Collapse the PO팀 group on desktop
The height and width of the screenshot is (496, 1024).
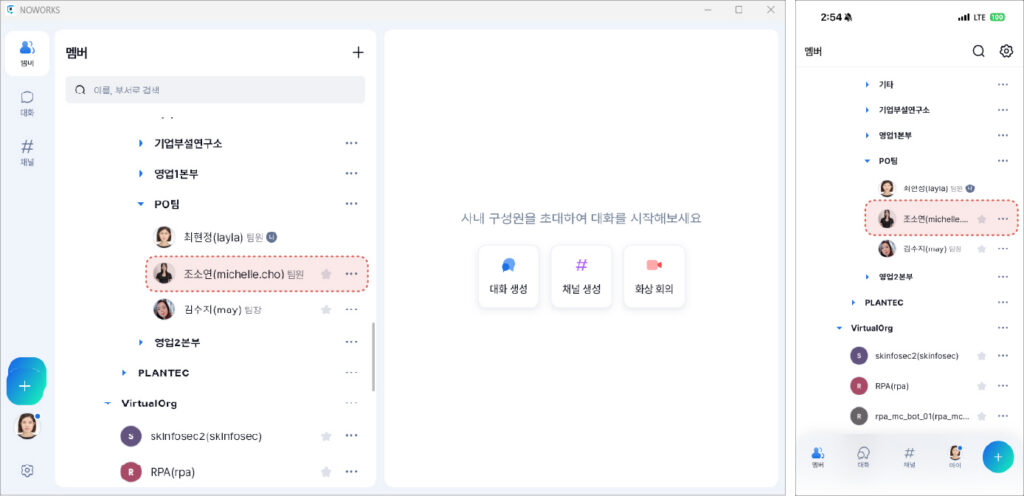point(140,204)
